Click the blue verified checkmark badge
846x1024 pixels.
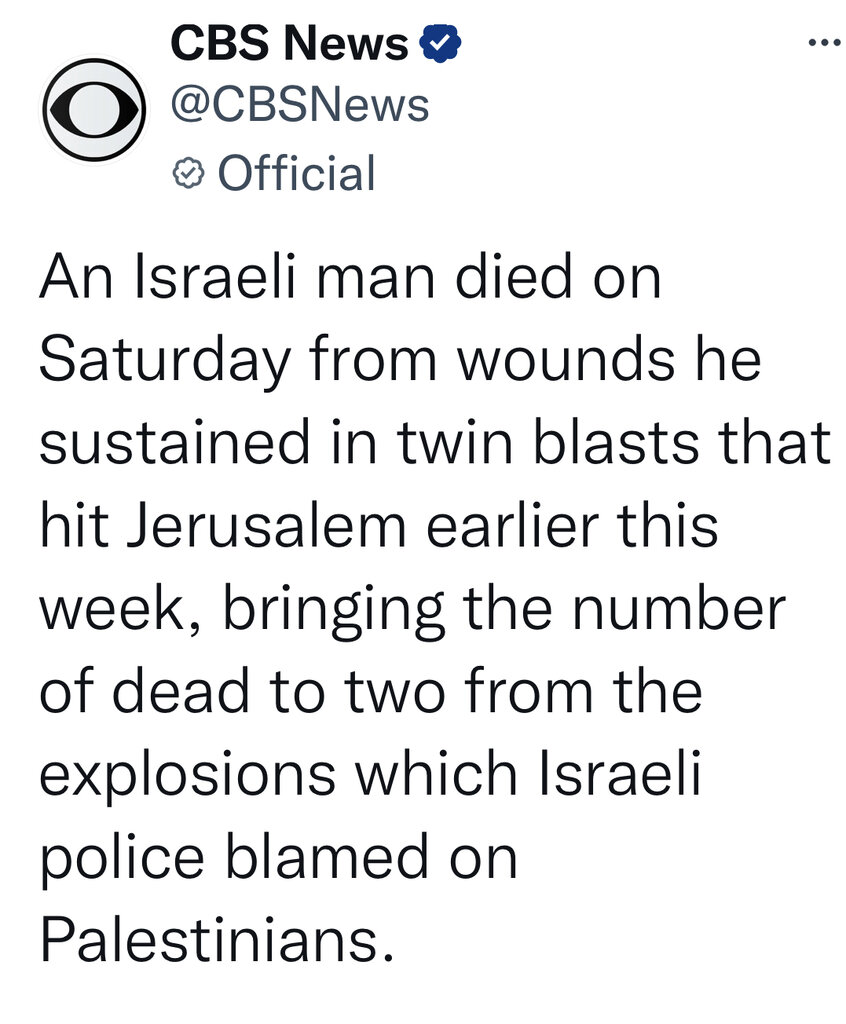(440, 43)
